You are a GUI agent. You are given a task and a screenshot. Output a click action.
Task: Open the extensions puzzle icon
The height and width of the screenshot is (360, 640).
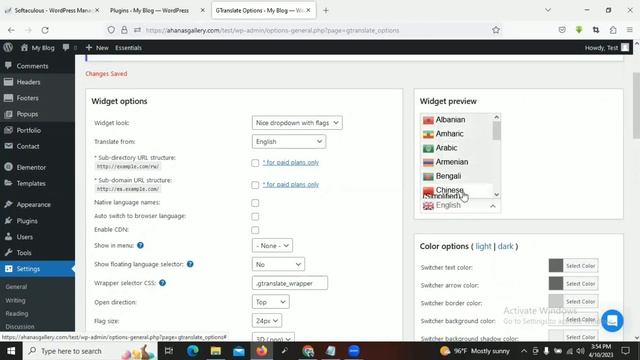pos(613,30)
